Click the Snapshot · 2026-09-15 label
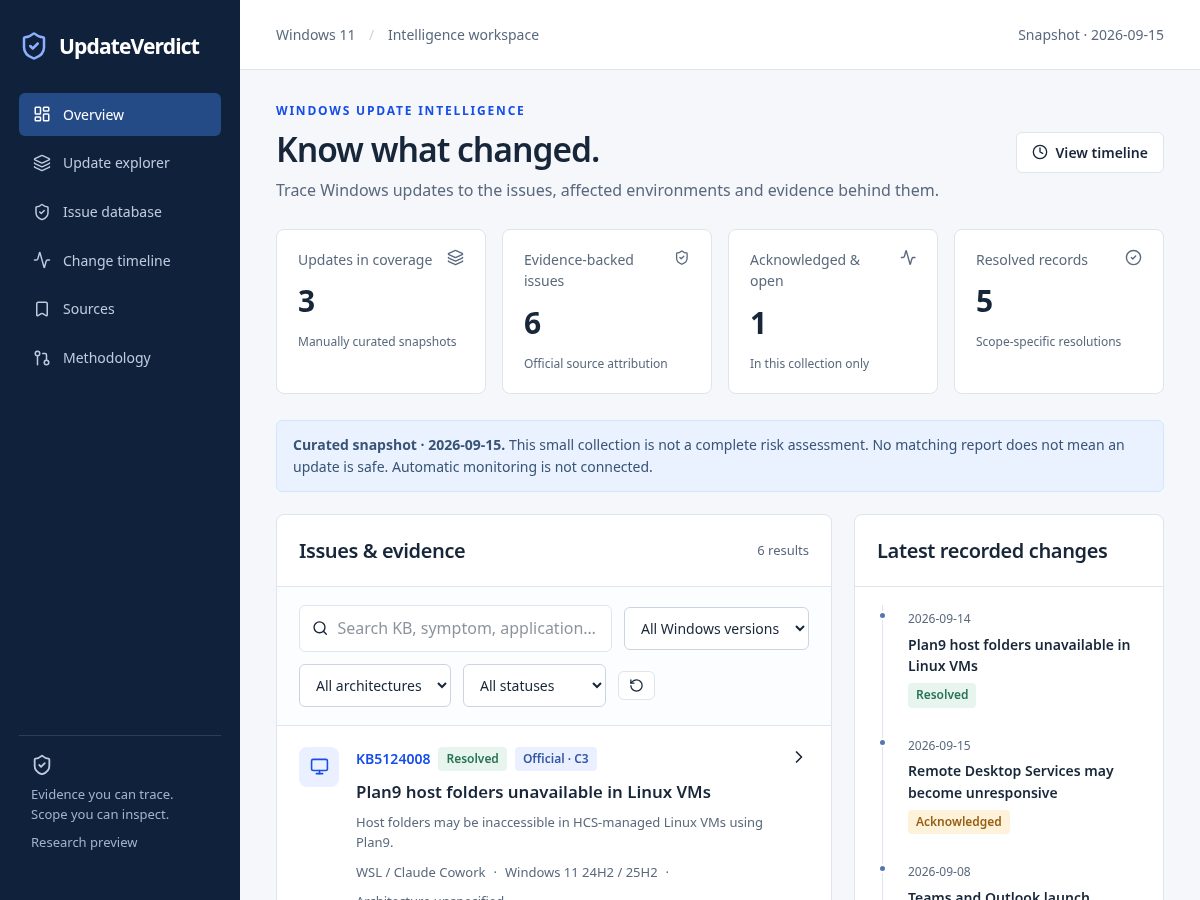The width and height of the screenshot is (1200, 900). click(x=1091, y=35)
